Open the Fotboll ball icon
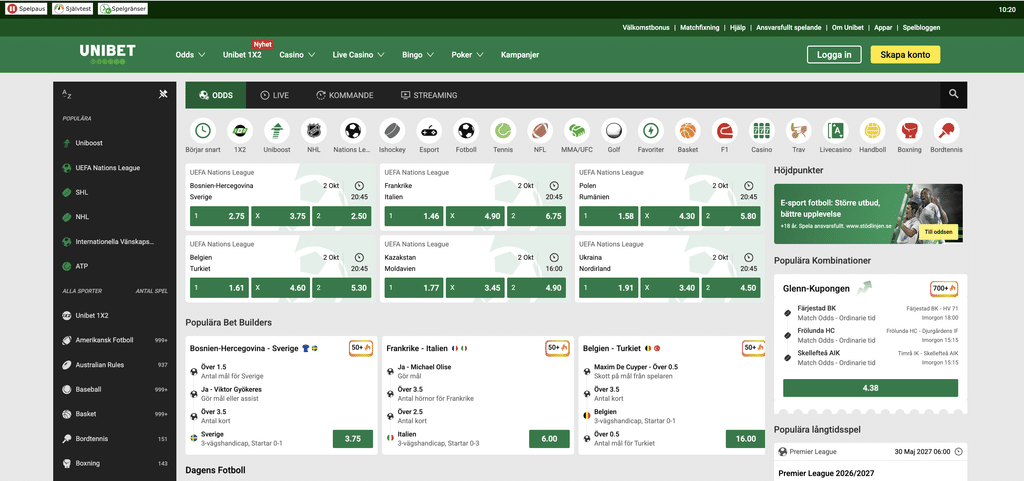1024x481 pixels. [466, 131]
